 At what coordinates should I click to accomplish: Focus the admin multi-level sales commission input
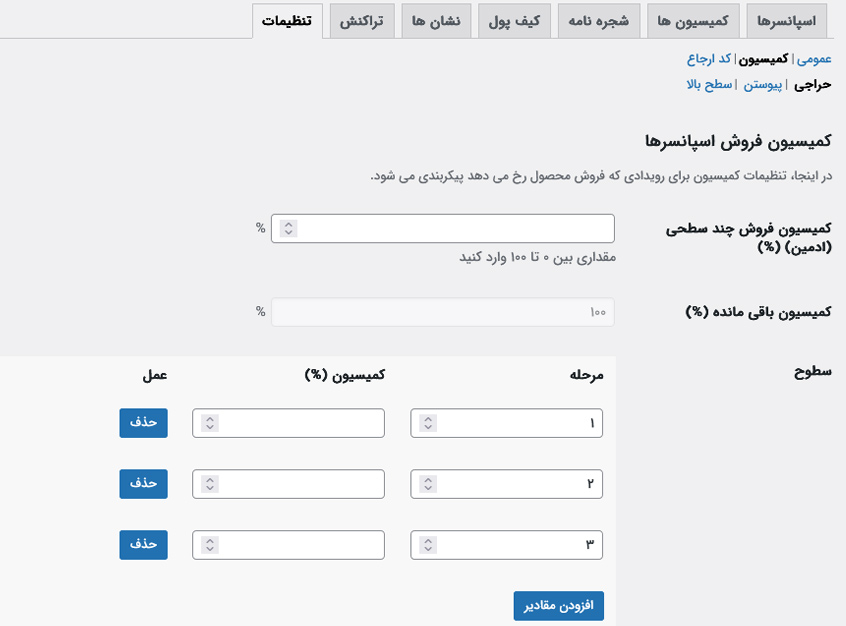[x=442, y=228]
